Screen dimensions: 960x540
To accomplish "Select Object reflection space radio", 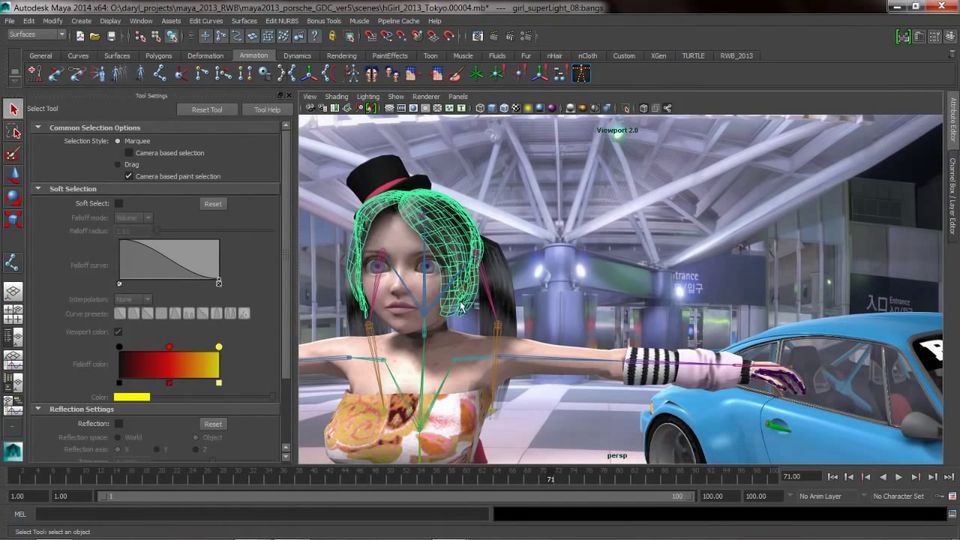I will coord(196,437).
